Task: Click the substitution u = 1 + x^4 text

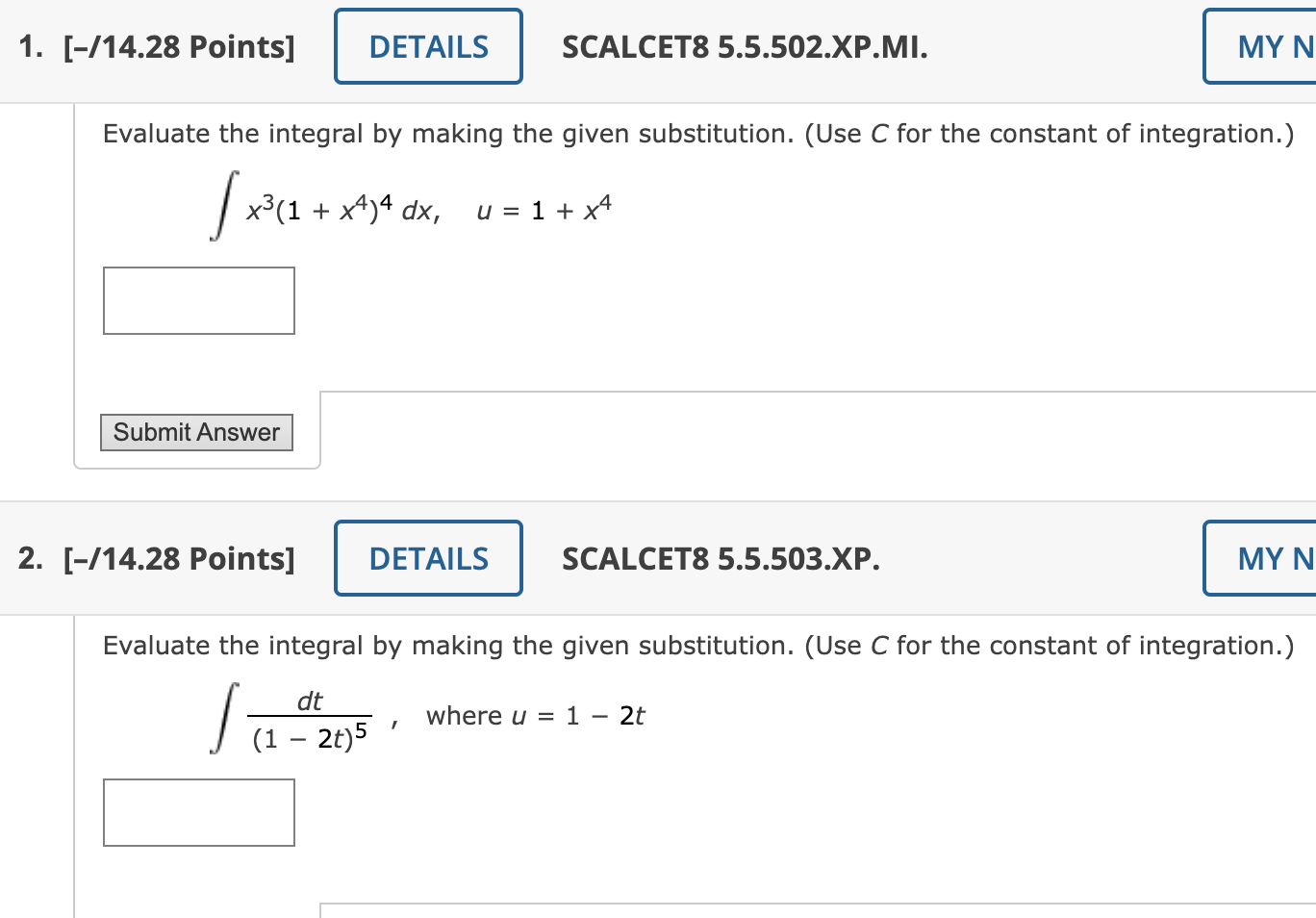Action: point(542,208)
